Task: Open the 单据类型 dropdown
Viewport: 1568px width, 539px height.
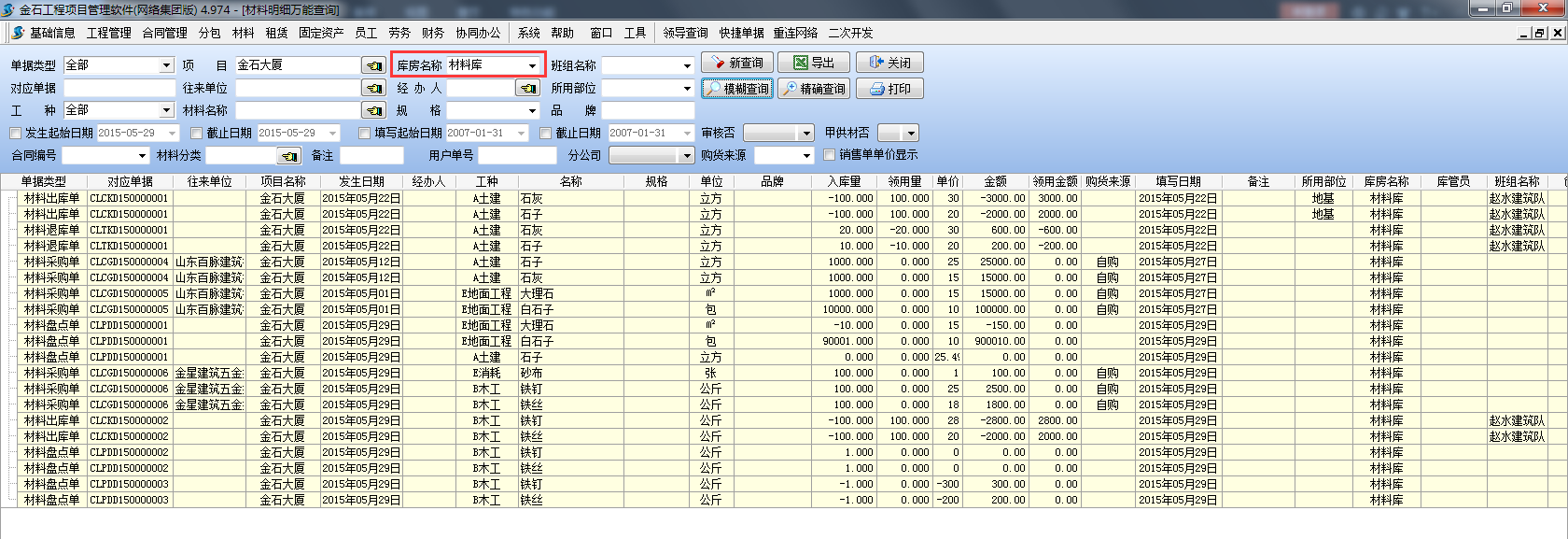Action: coord(166,65)
